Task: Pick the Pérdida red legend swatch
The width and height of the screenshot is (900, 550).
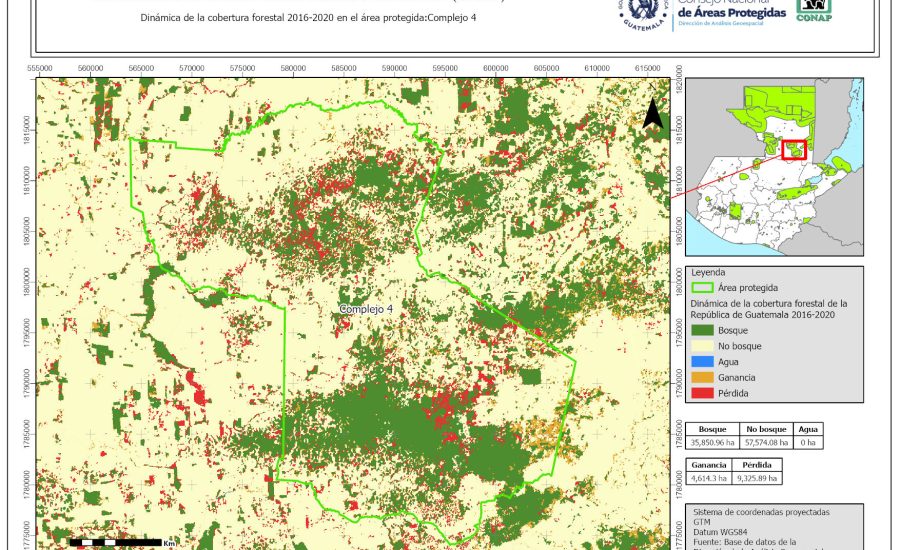Action: [x=703, y=393]
